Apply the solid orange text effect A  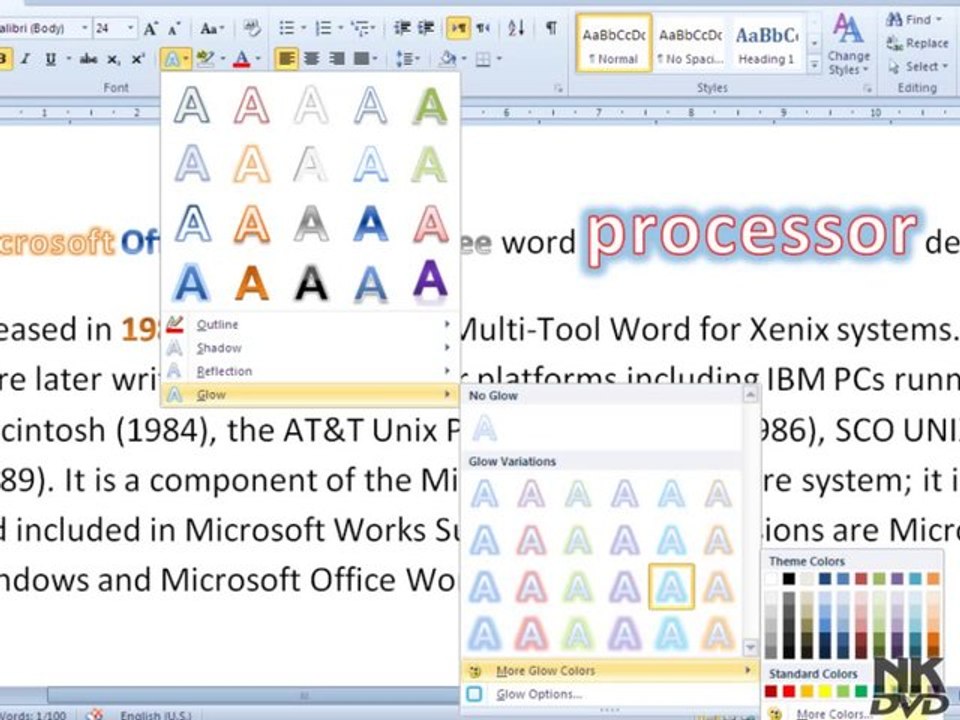tap(252, 283)
